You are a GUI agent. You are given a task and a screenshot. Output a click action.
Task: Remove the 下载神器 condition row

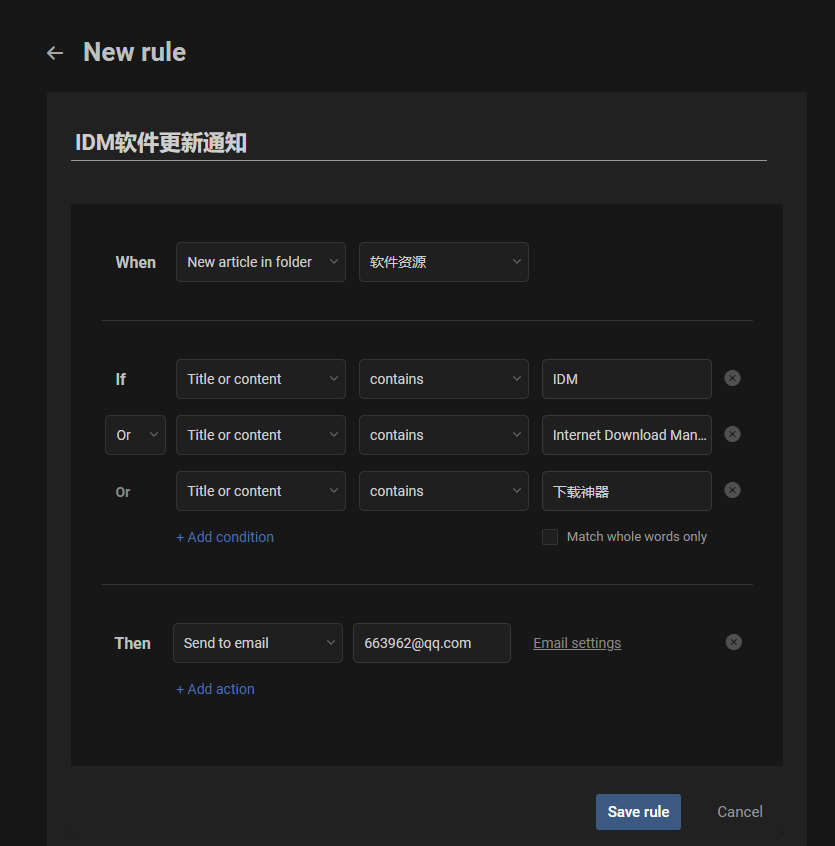click(x=732, y=490)
